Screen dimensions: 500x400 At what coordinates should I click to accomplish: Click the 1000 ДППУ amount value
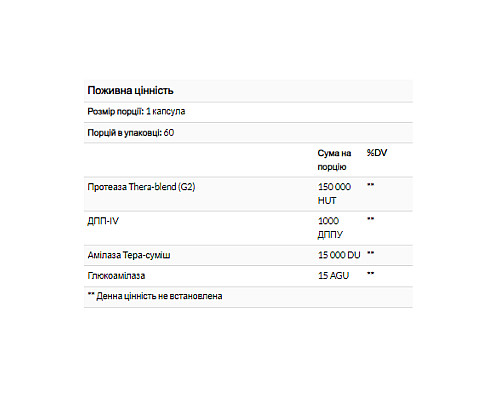[330, 228]
